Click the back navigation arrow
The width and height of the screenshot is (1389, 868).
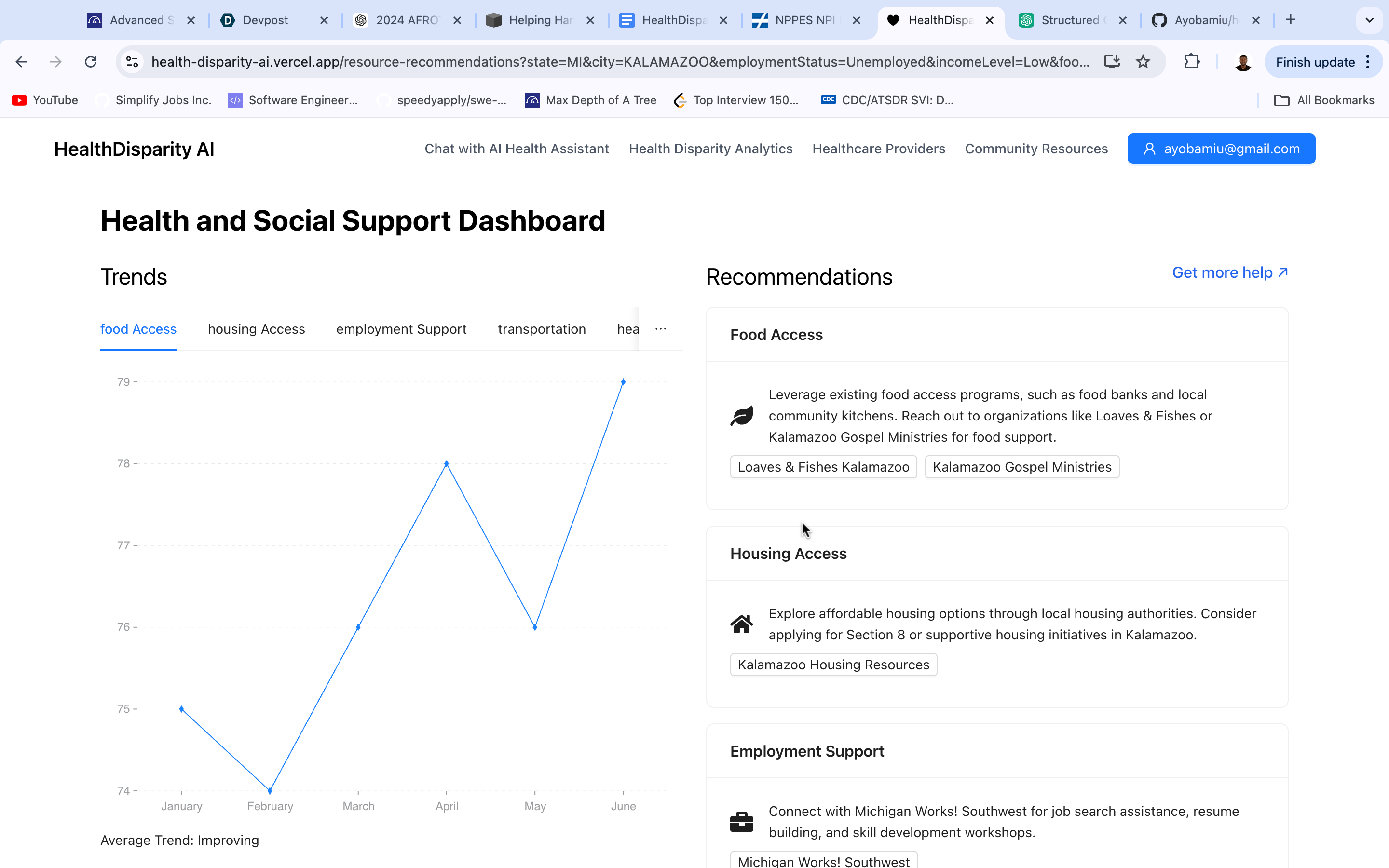(x=21, y=62)
